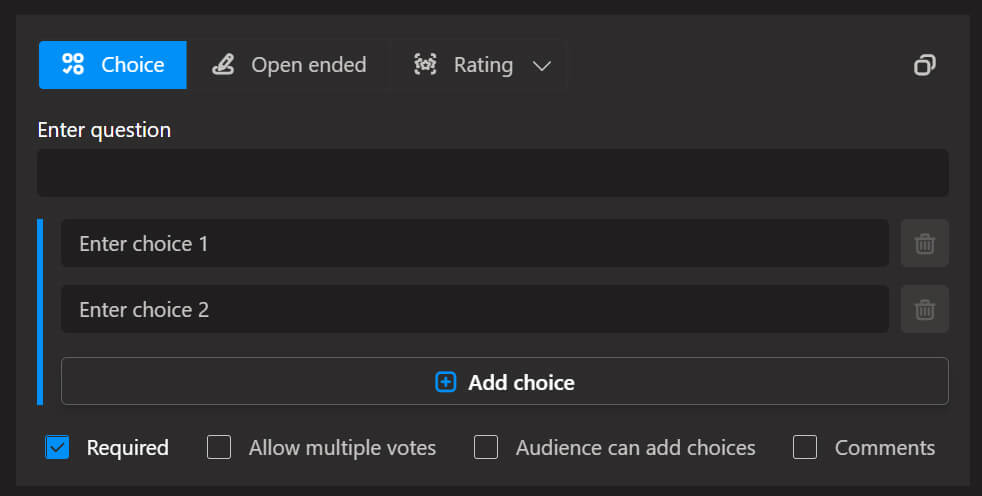
Task: Click the Enter question text field
Action: [x=492, y=173]
